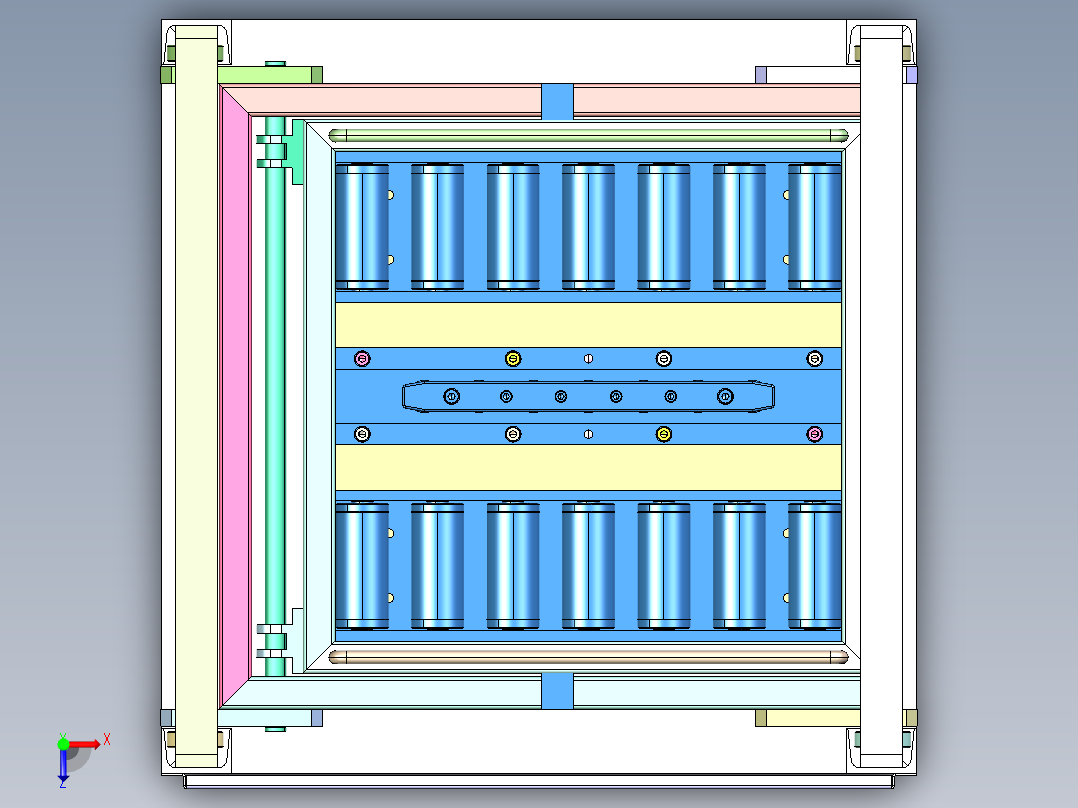Click the blue Z axis arrow of triad

tap(63, 765)
